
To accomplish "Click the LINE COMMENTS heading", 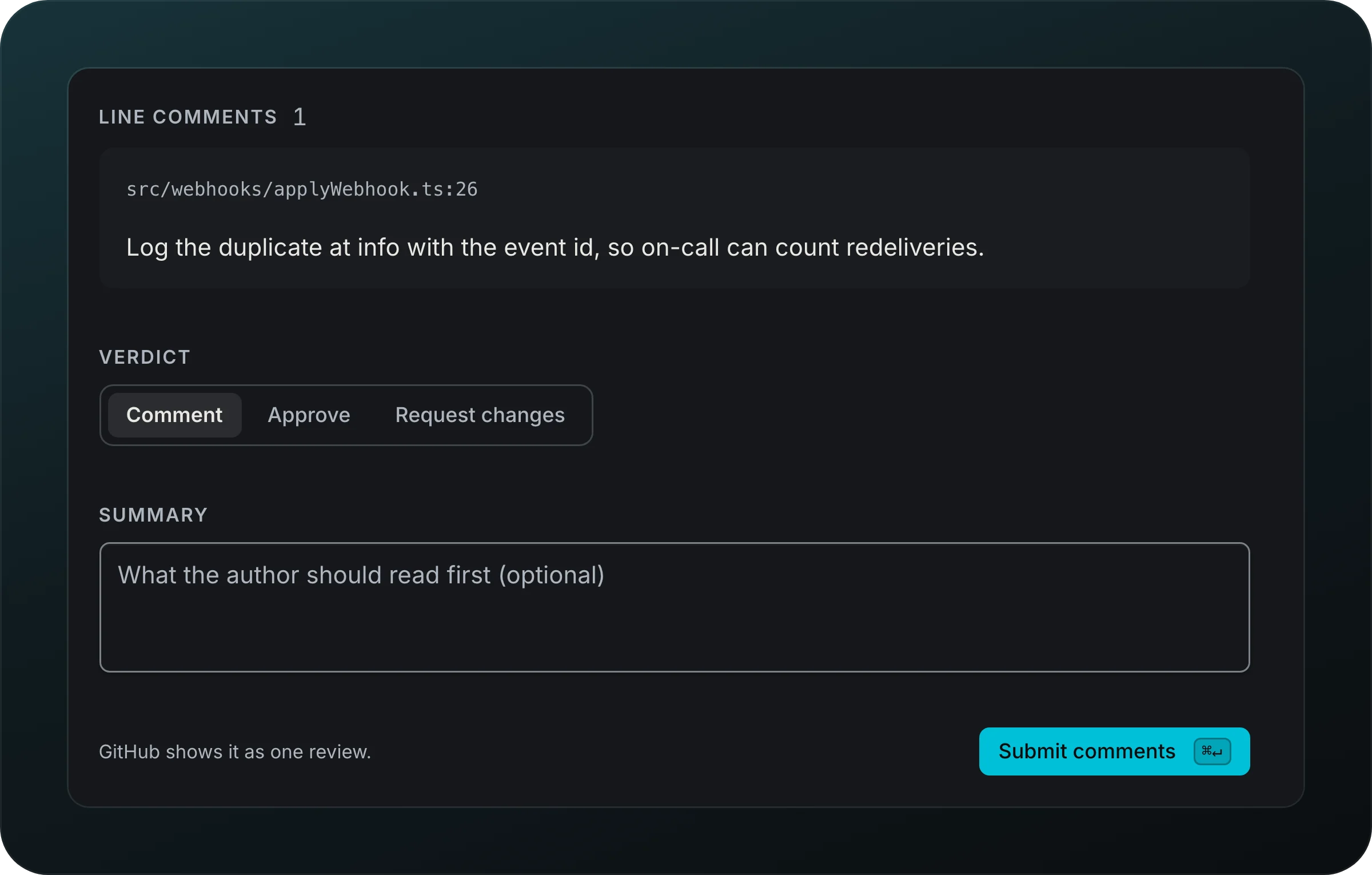I will (x=188, y=117).
